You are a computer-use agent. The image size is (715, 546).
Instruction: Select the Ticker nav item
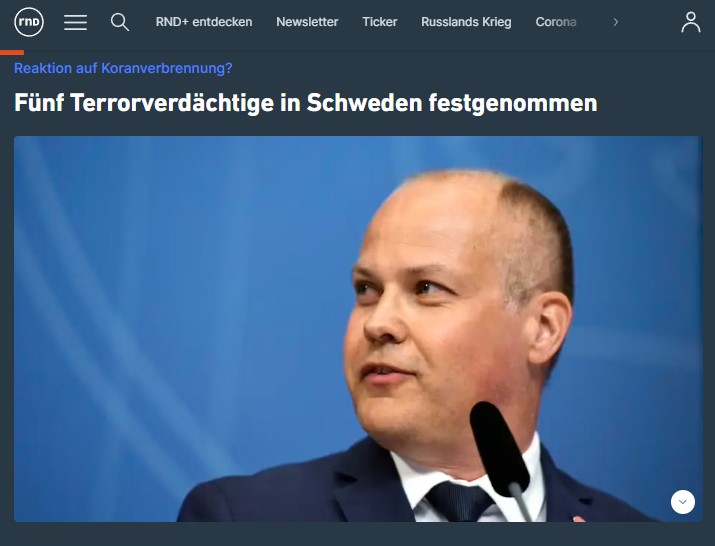tap(379, 22)
